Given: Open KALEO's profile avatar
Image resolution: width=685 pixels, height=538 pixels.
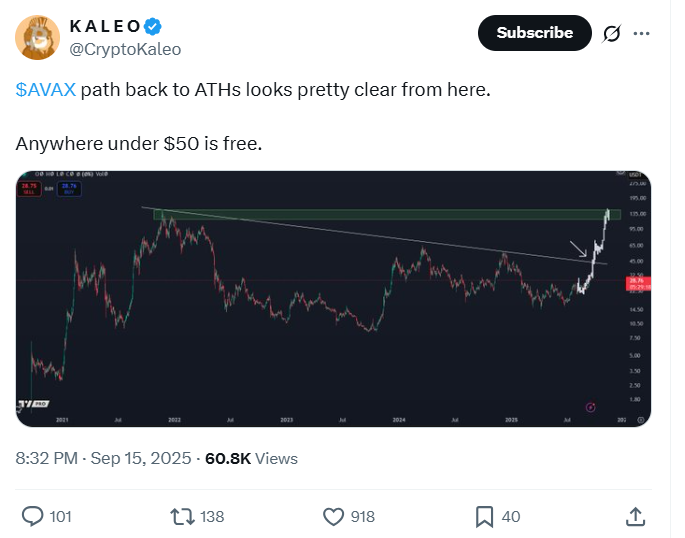Looking at the screenshot, I should pyautogui.click(x=36, y=37).
